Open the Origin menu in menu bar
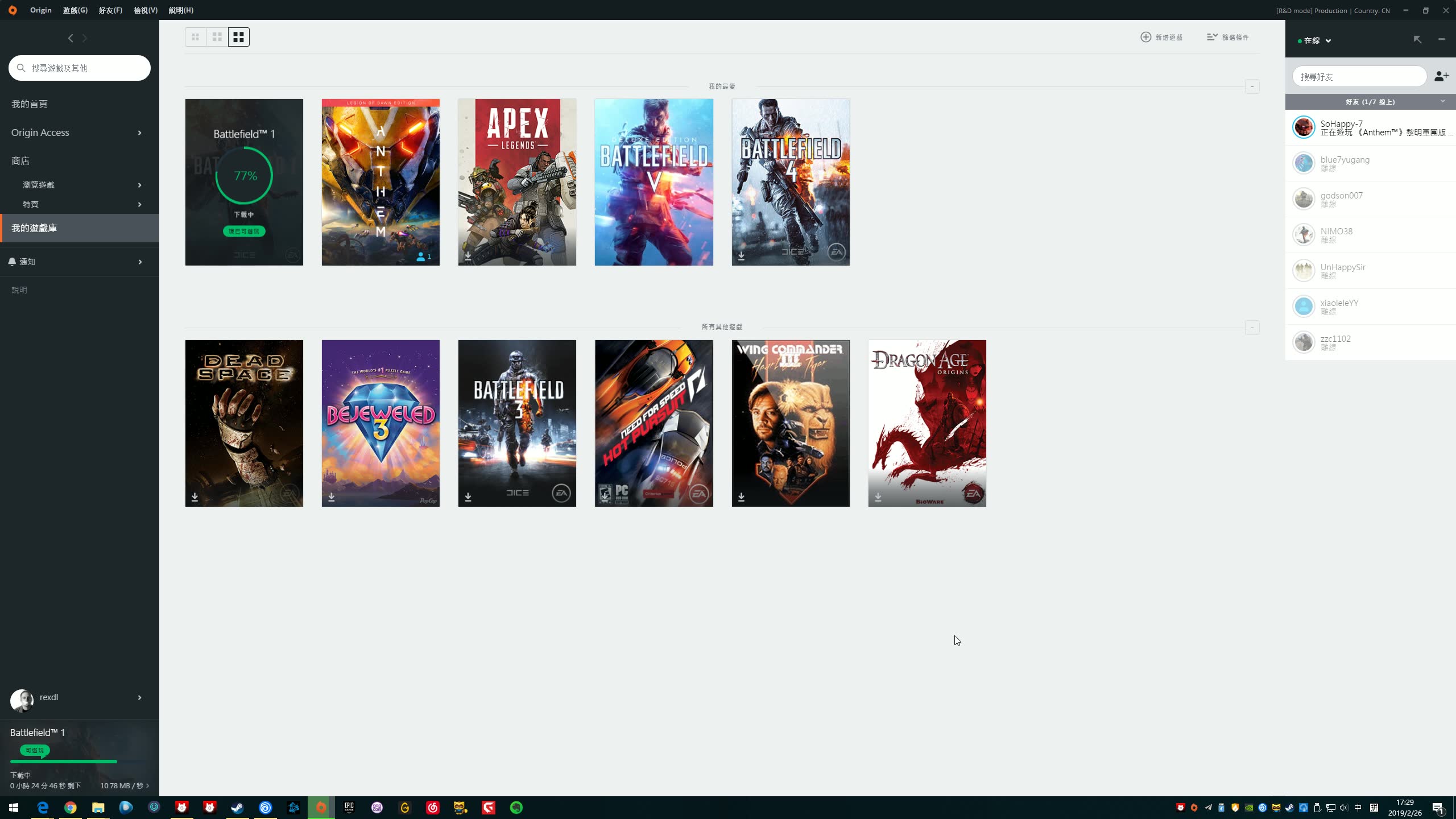The image size is (1456, 819). point(41,10)
